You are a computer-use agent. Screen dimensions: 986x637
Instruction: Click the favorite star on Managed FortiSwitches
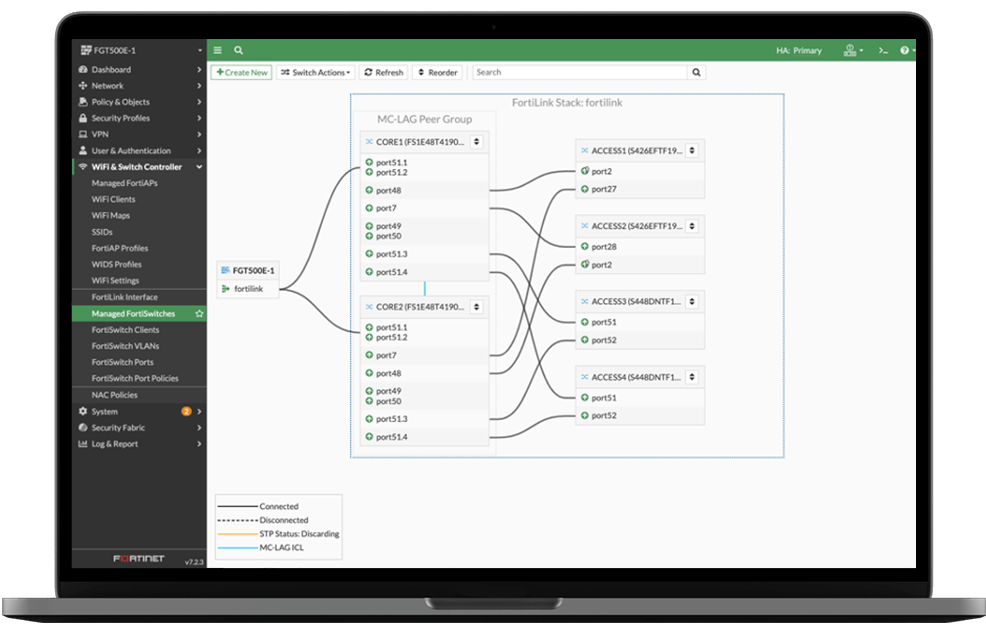click(x=199, y=314)
